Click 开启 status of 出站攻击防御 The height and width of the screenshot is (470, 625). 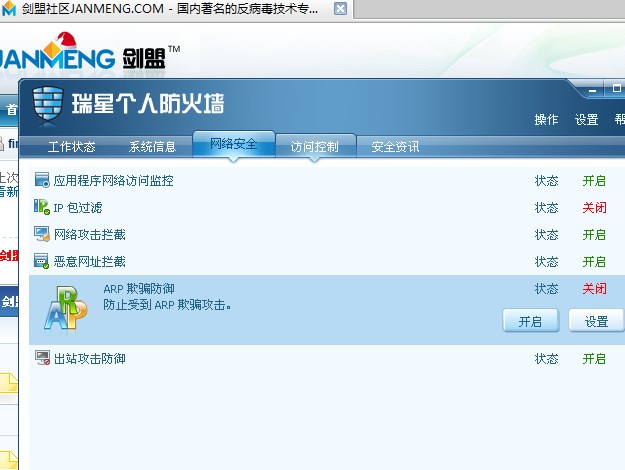tap(594, 358)
